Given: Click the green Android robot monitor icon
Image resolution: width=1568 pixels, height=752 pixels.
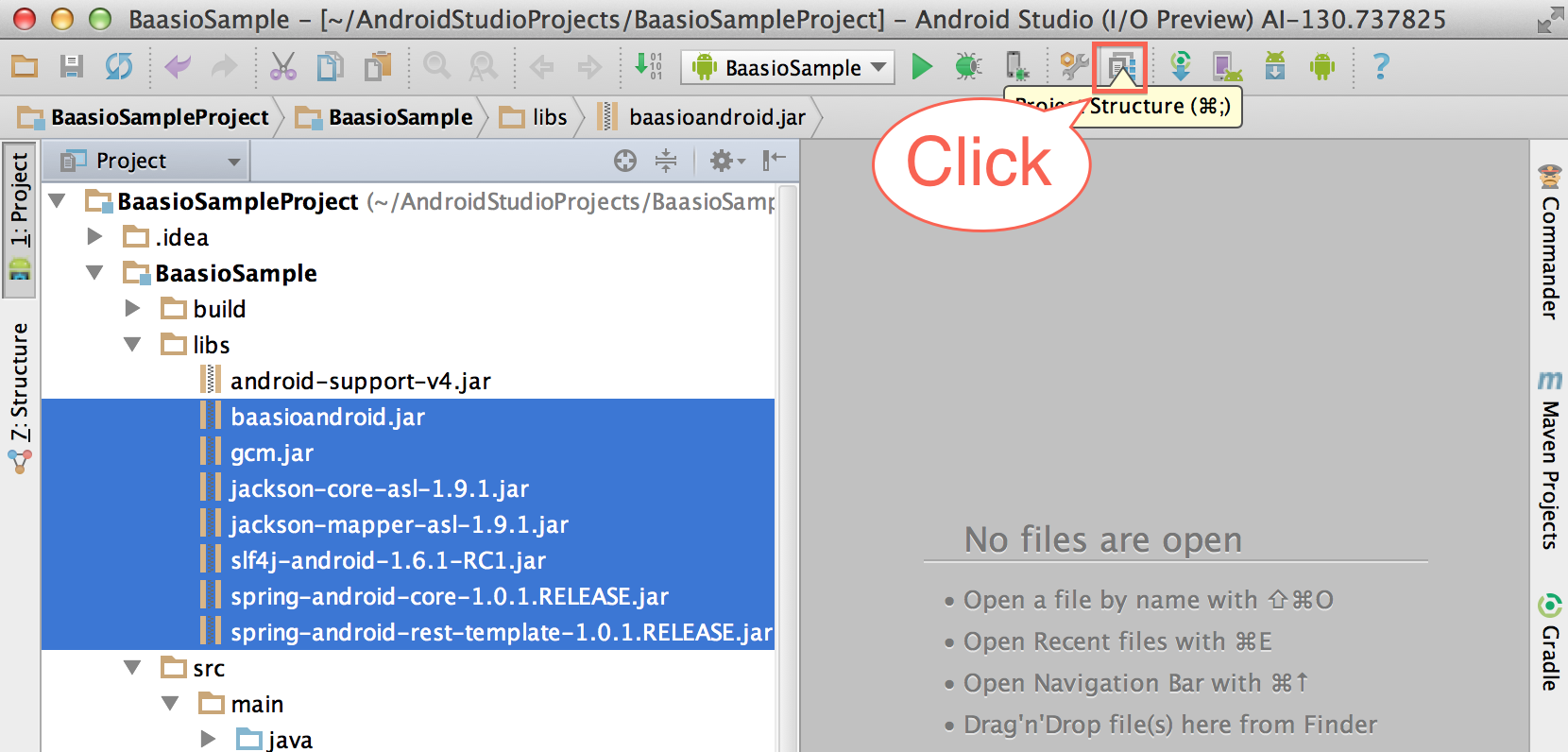Looking at the screenshot, I should pos(1322,67).
